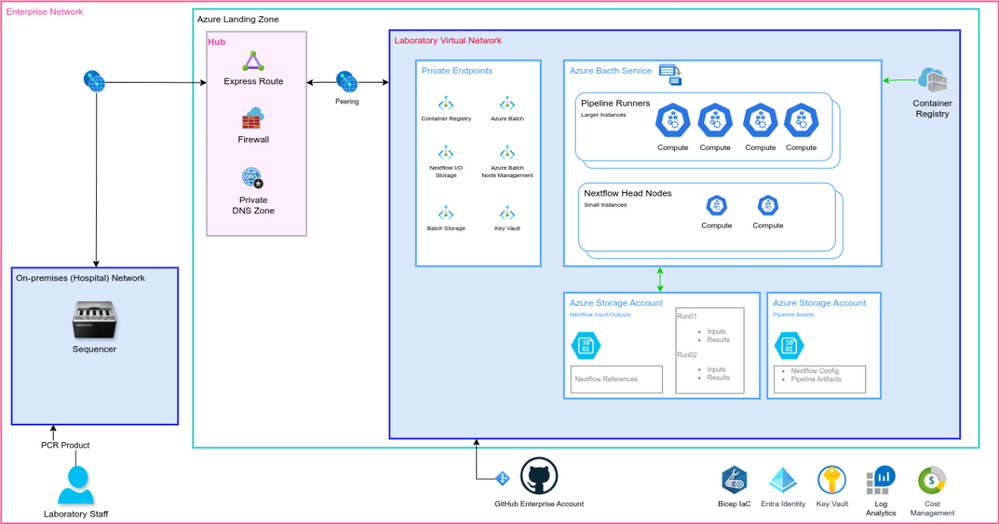Click the 'Pipeline Artifacts' bullet text
Image resolution: width=999 pixels, height=524 pixels.
pyautogui.click(x=816, y=379)
